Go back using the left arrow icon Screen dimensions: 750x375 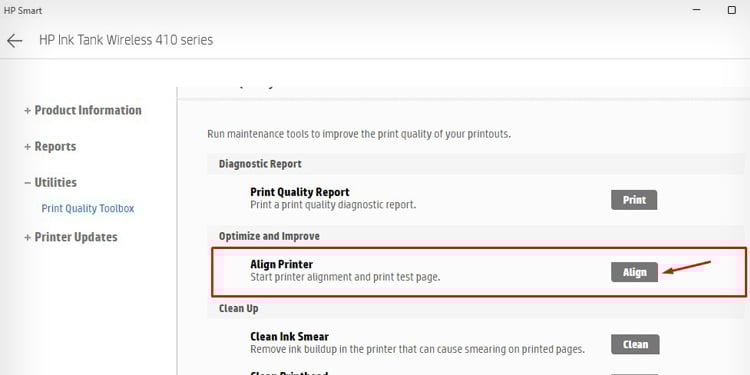(x=14, y=41)
